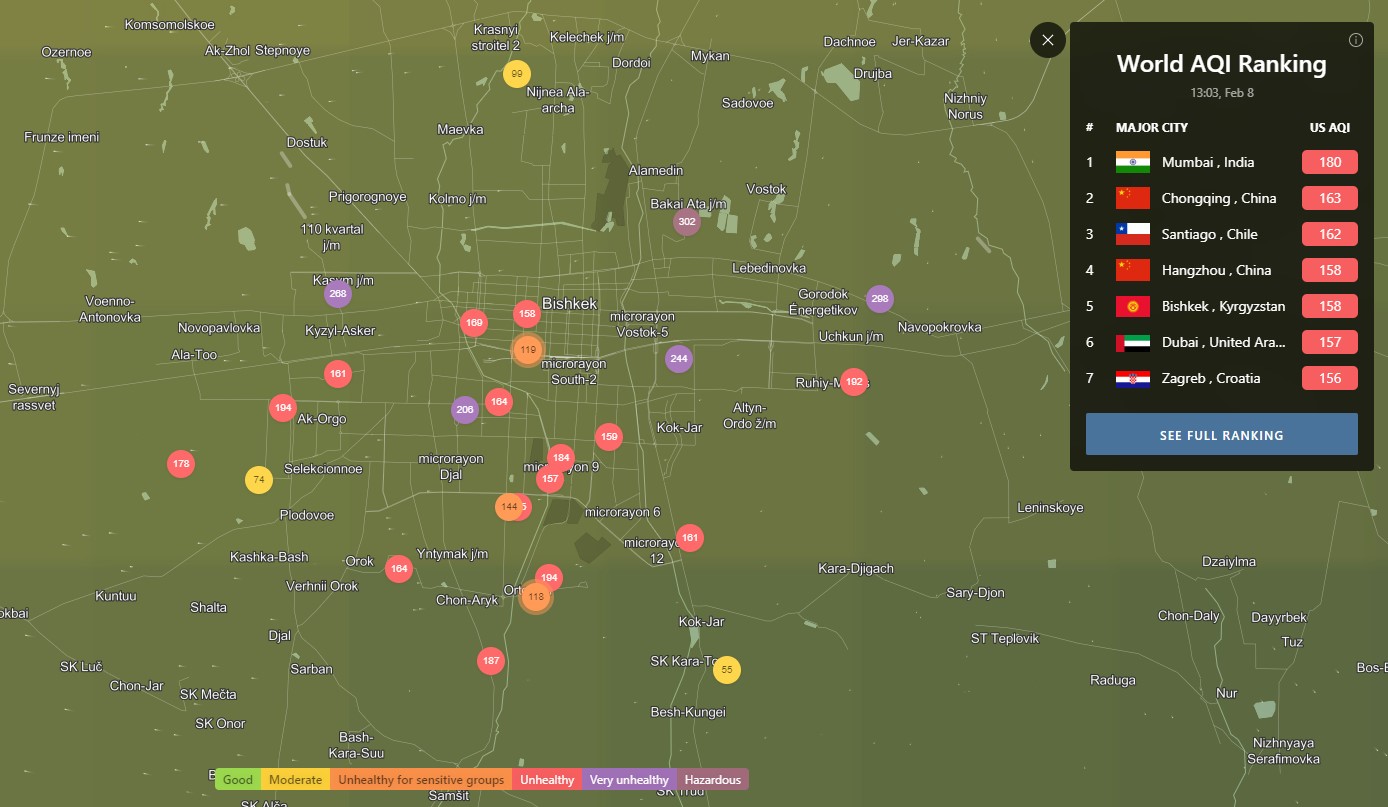Close the World AQI Ranking panel
Viewport: 1388px width, 807px height.
pos(1047,40)
